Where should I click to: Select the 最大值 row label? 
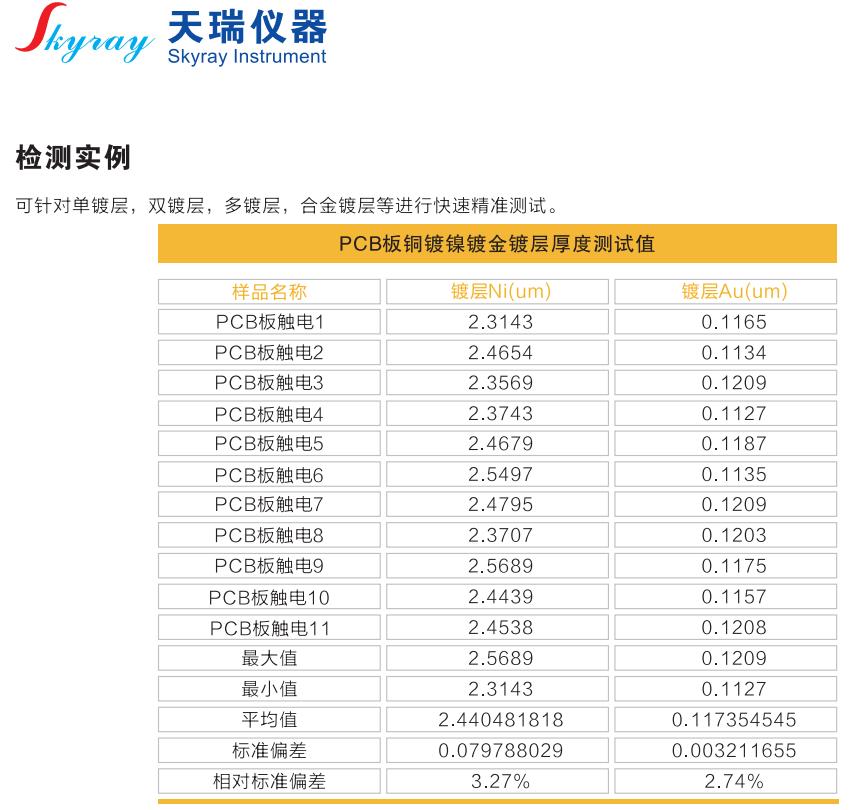click(x=269, y=658)
